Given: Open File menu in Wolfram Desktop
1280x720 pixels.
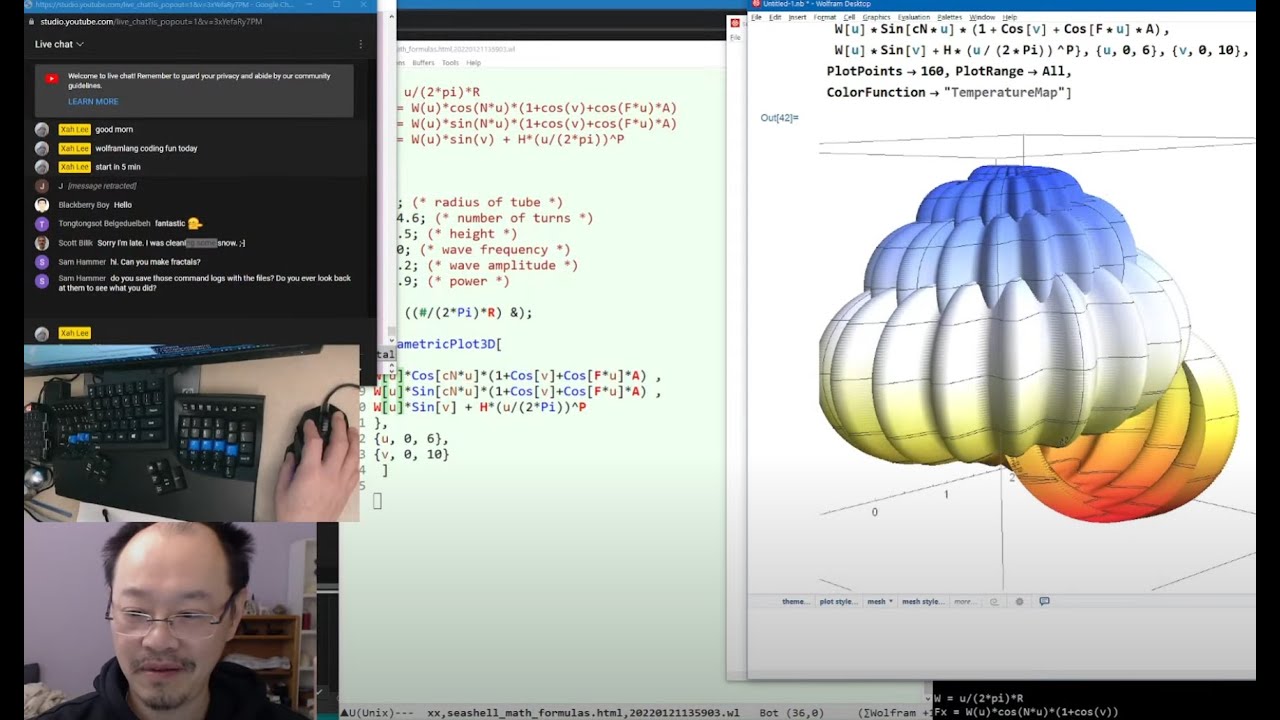Looking at the screenshot, I should click(x=757, y=17).
